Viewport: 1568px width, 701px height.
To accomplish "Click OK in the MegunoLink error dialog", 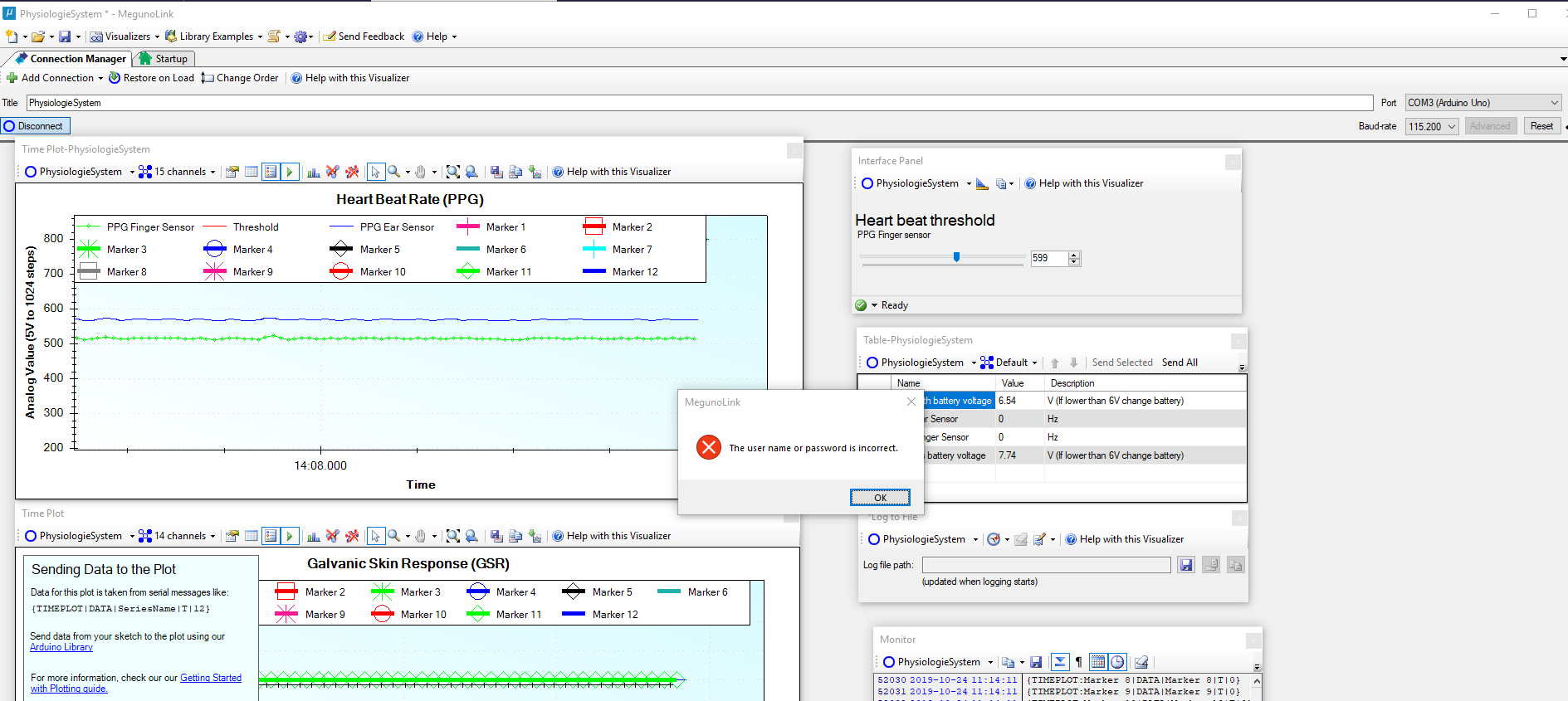I will pyautogui.click(x=880, y=498).
